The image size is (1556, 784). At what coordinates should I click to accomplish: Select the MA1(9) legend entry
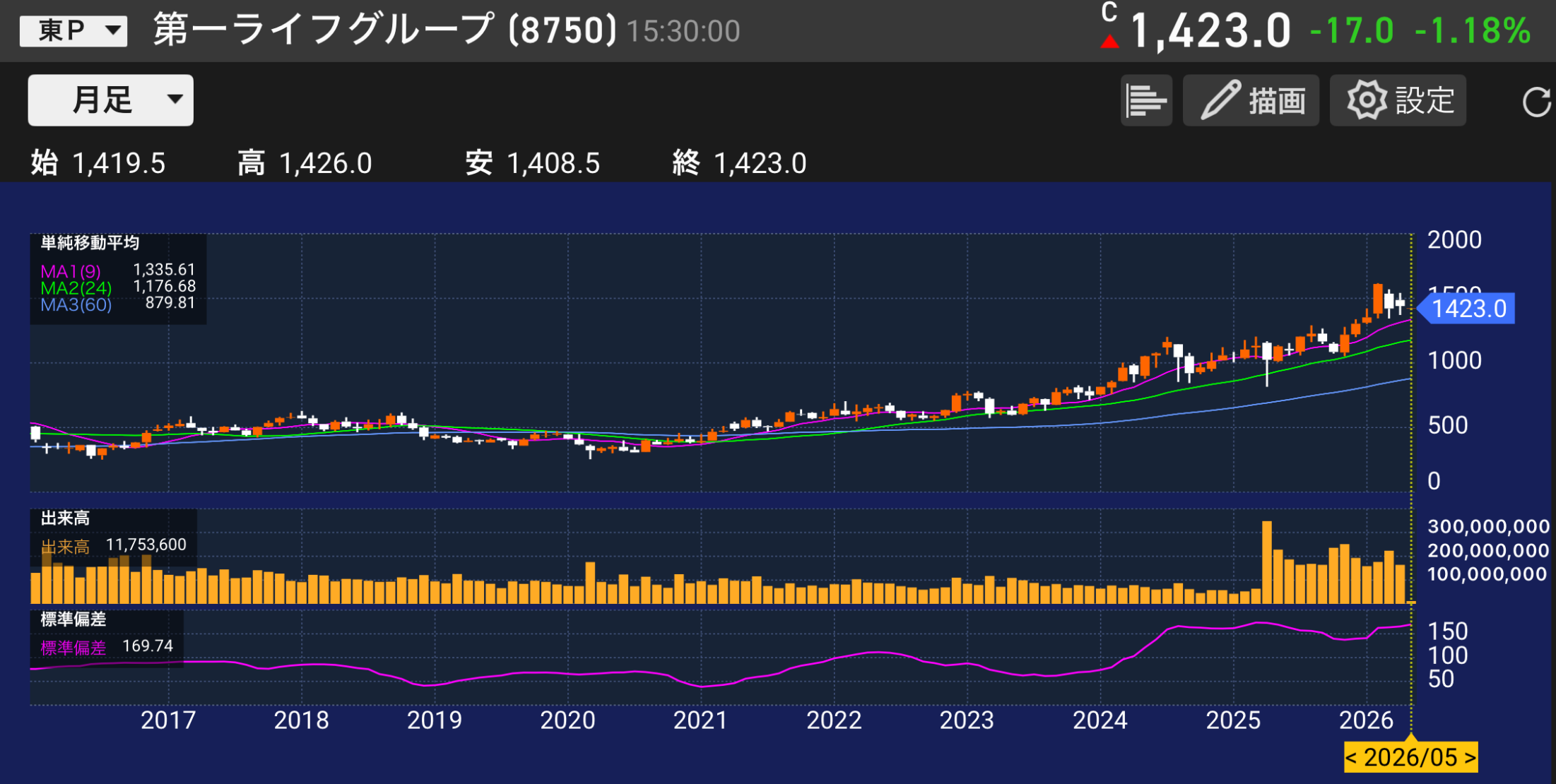71,271
